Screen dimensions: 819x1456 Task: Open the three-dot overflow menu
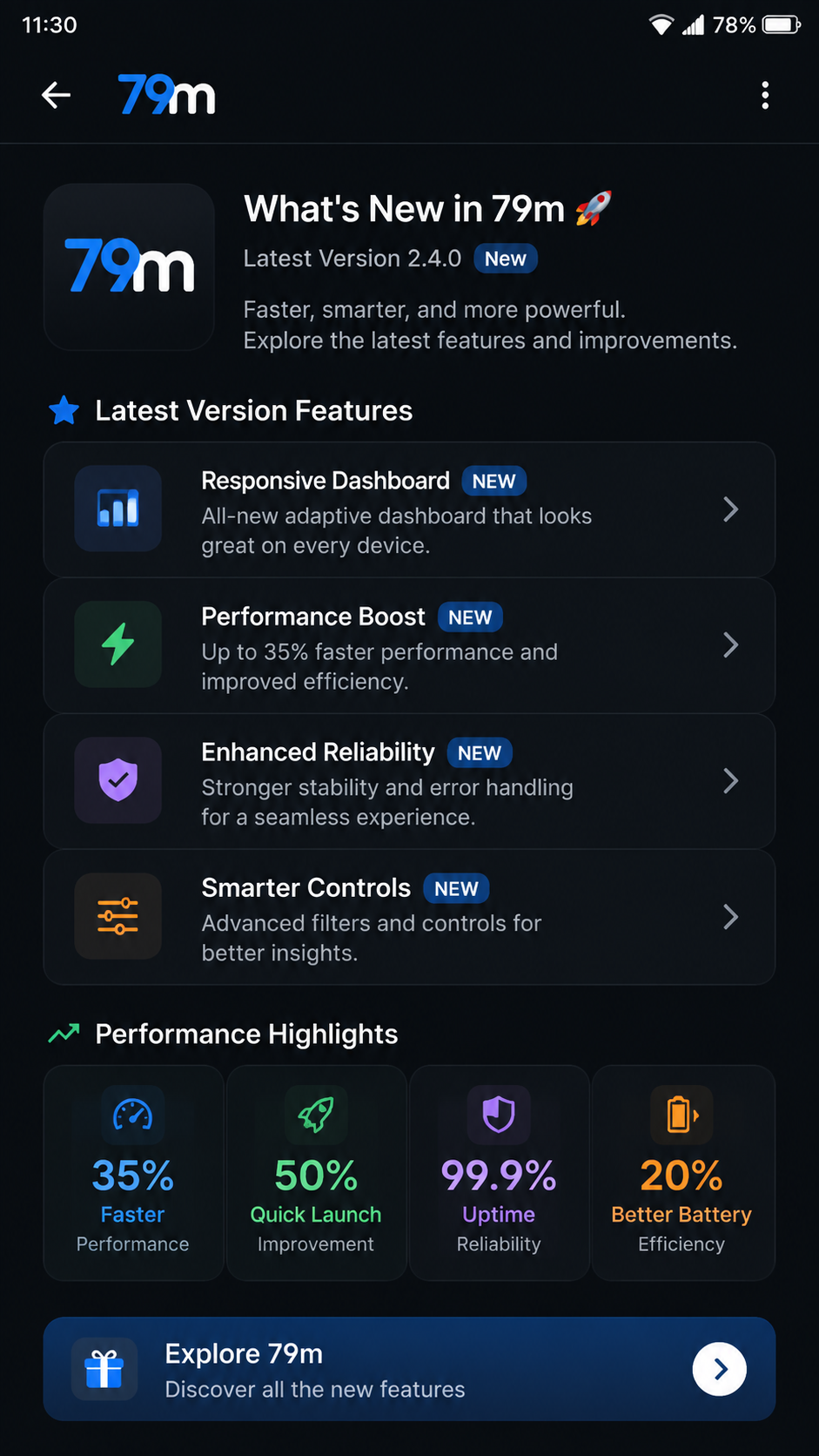point(765,95)
